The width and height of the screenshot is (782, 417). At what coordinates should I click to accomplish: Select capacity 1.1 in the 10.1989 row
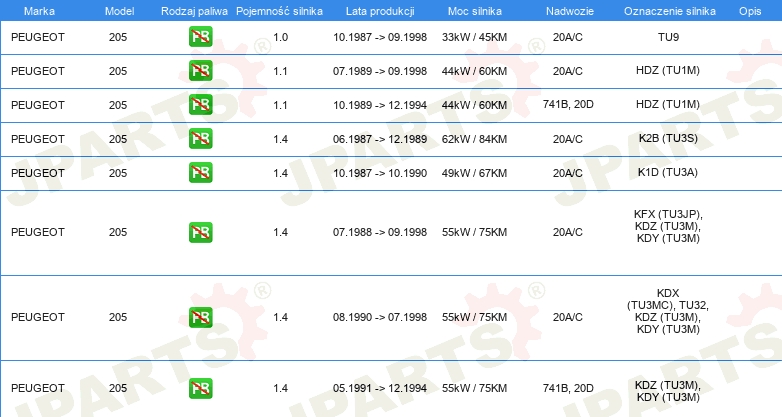[280, 105]
